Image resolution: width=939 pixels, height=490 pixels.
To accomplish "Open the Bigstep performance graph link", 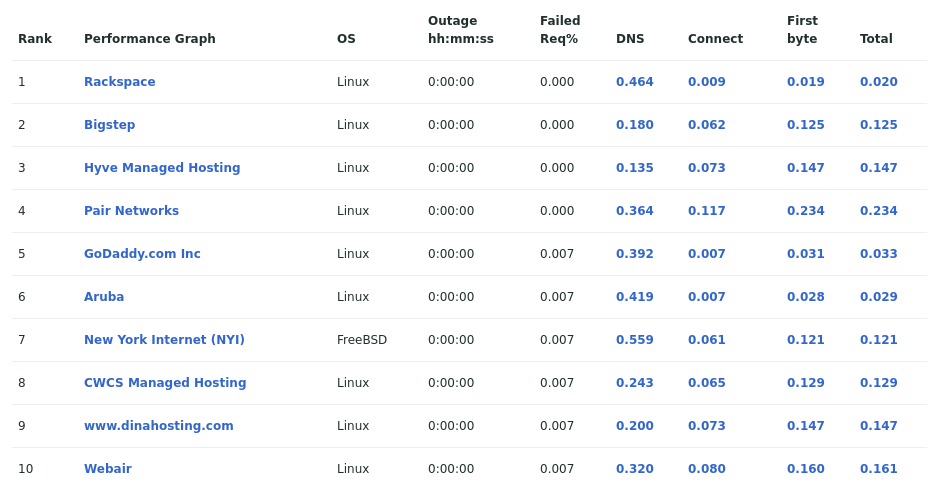I will (x=110, y=125).
